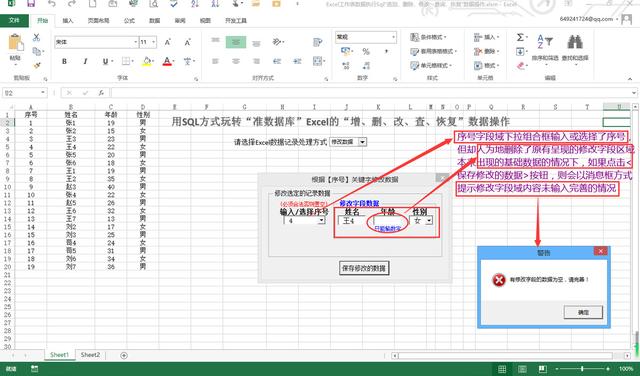The width and height of the screenshot is (640, 376).
Task: Toggle wrap text
Action: [318, 42]
